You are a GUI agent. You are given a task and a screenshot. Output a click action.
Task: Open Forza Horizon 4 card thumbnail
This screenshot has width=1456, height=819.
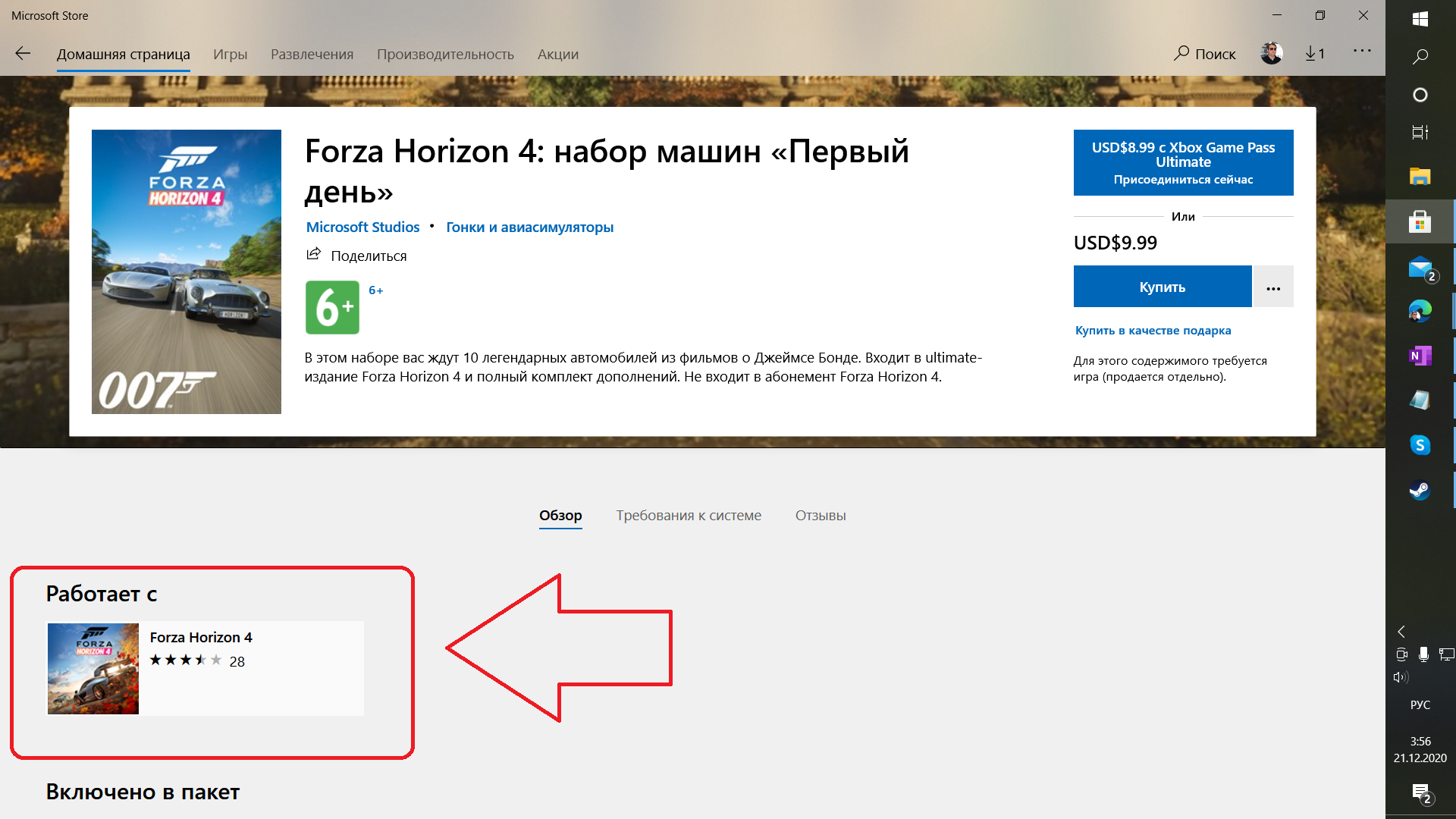pos(93,669)
